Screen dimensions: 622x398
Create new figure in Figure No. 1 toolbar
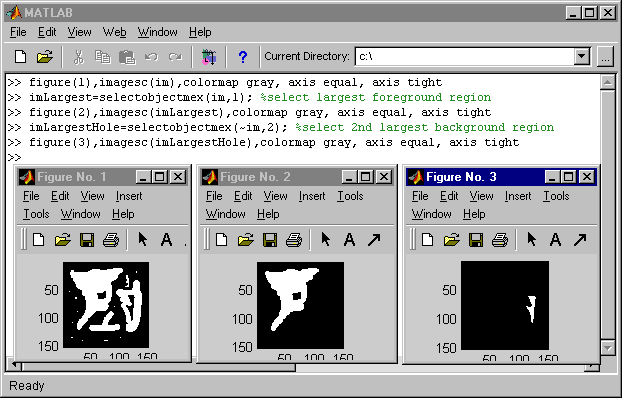[x=38, y=240]
